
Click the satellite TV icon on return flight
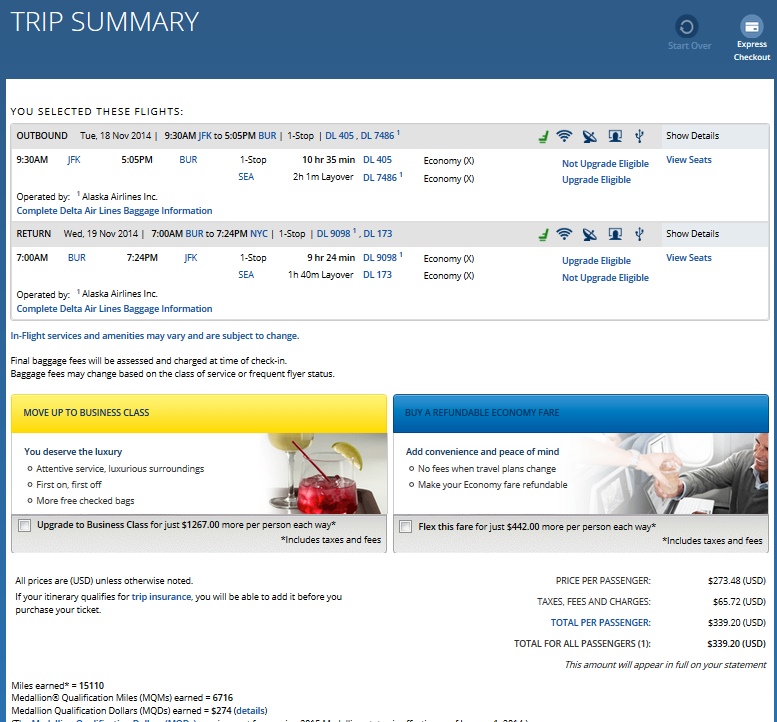(x=590, y=234)
